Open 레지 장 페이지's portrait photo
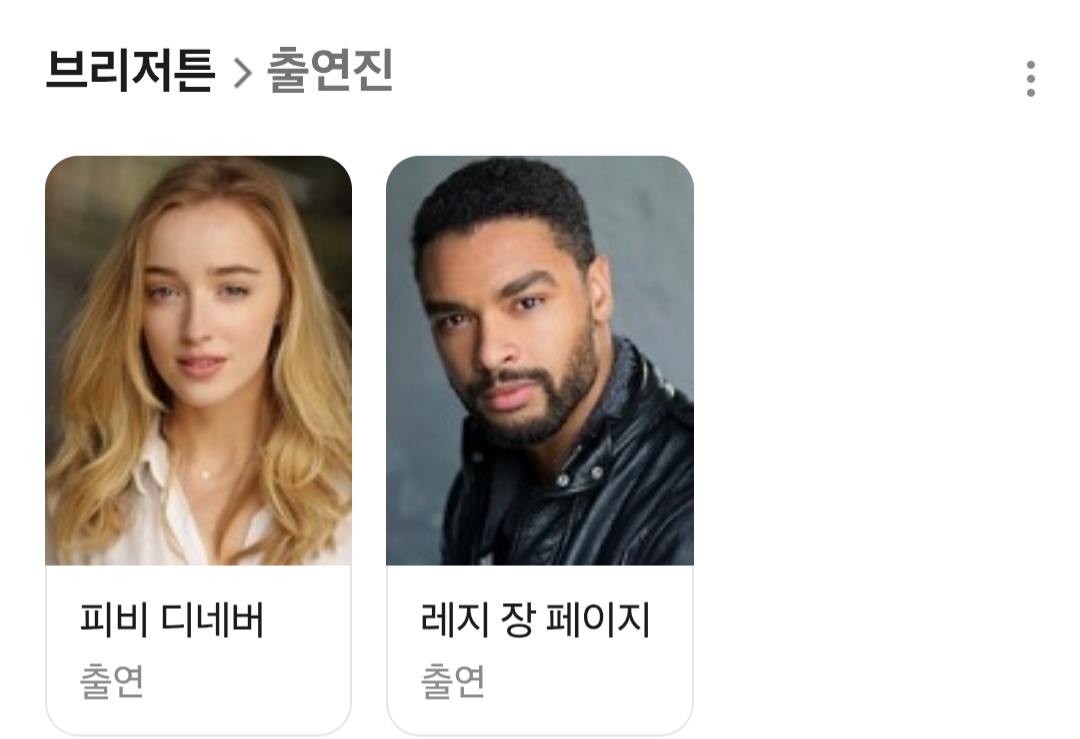Image resolution: width=1080 pixels, height=739 pixels. click(539, 360)
